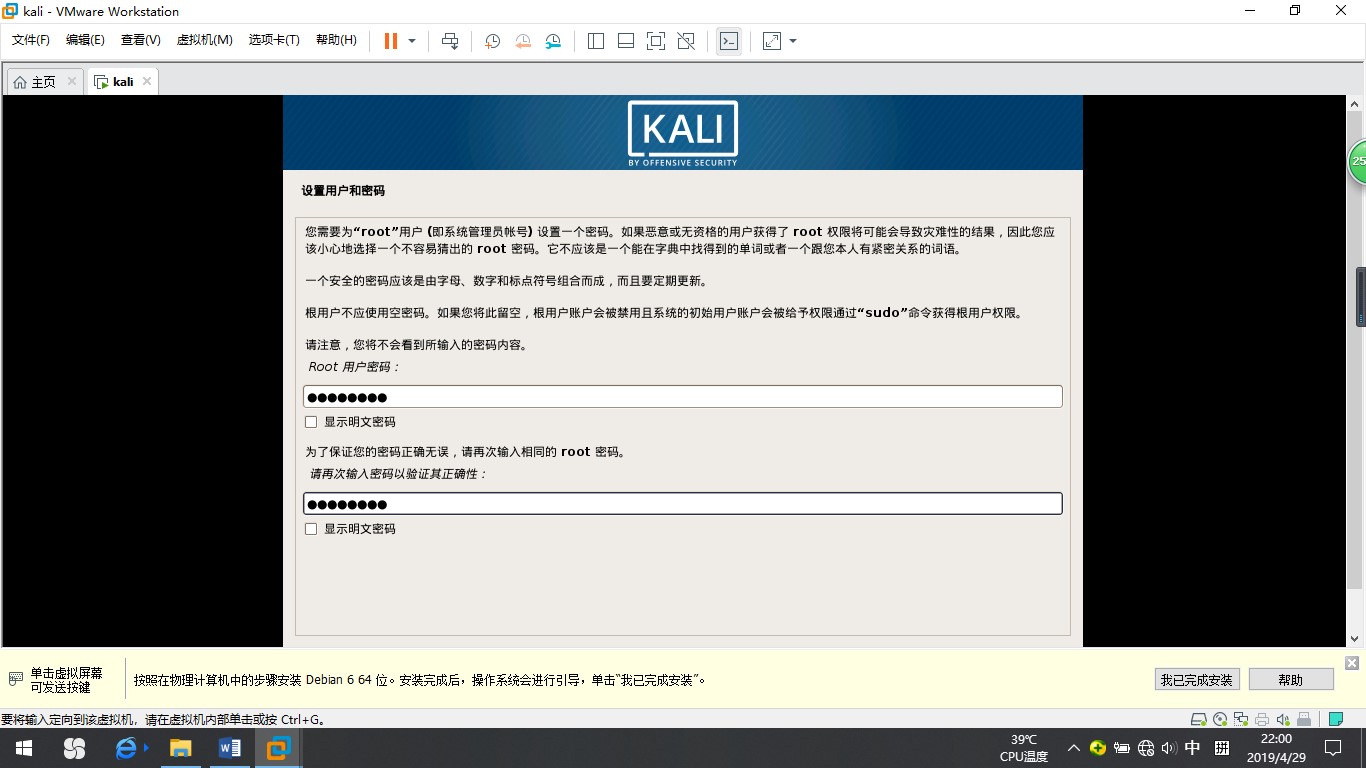Click the 拼 IME mode indicator
Image resolution: width=1366 pixels, height=768 pixels.
click(x=1221, y=748)
